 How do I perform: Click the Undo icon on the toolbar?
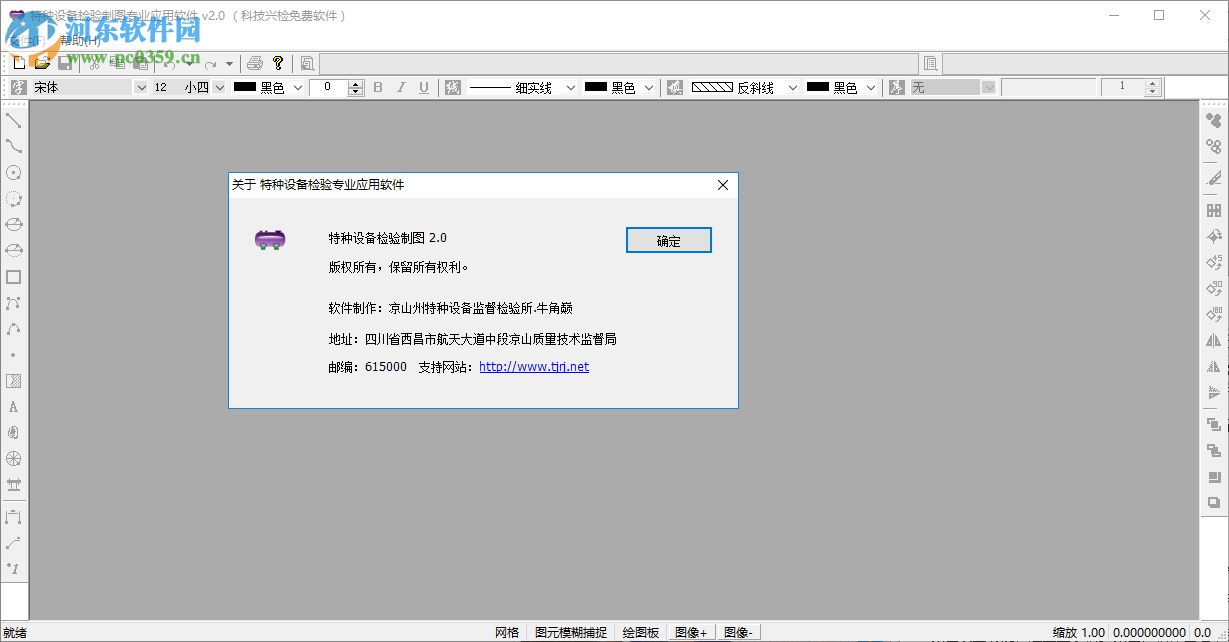169,63
